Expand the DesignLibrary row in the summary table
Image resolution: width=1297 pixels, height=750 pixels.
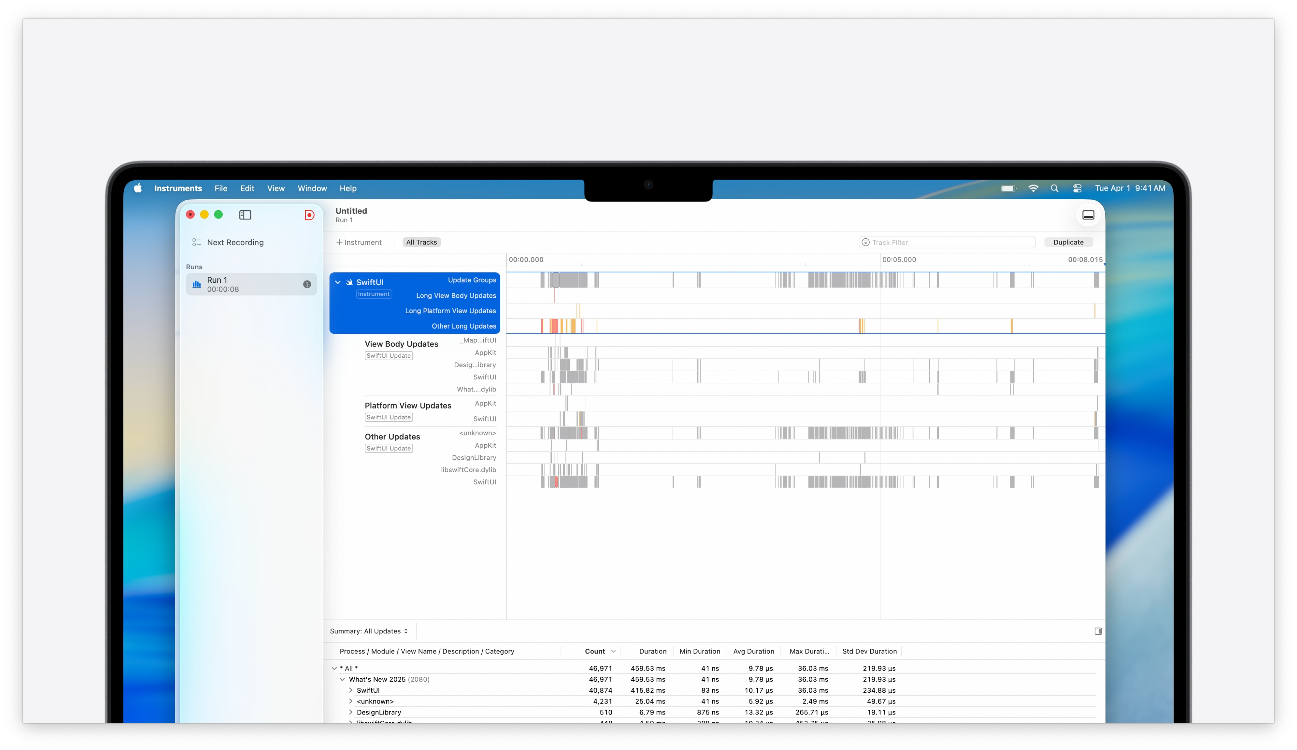click(x=350, y=713)
